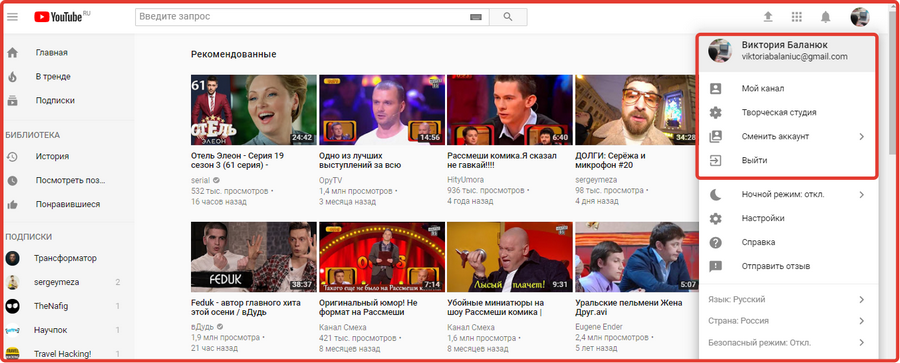Image resolution: width=900 pixels, height=363 pixels.
Task: Click the thumbs-up Понравившиеся icon
Action: coord(12,204)
